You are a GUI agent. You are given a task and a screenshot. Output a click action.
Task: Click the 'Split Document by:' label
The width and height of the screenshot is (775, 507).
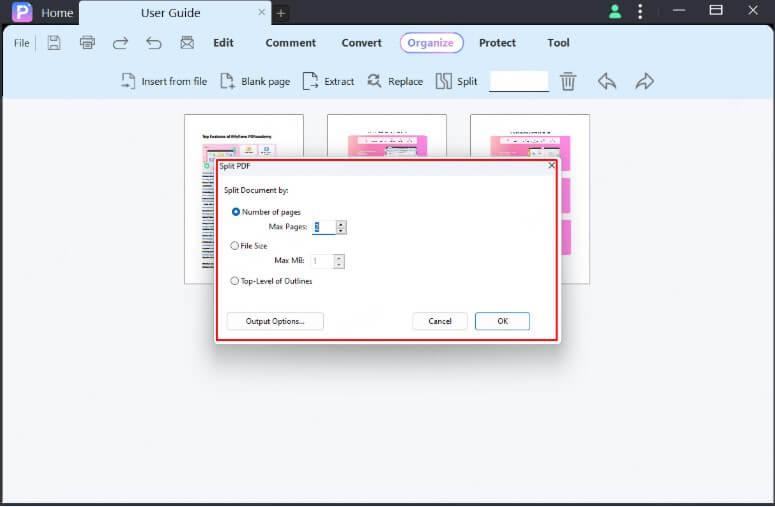[x=256, y=190]
